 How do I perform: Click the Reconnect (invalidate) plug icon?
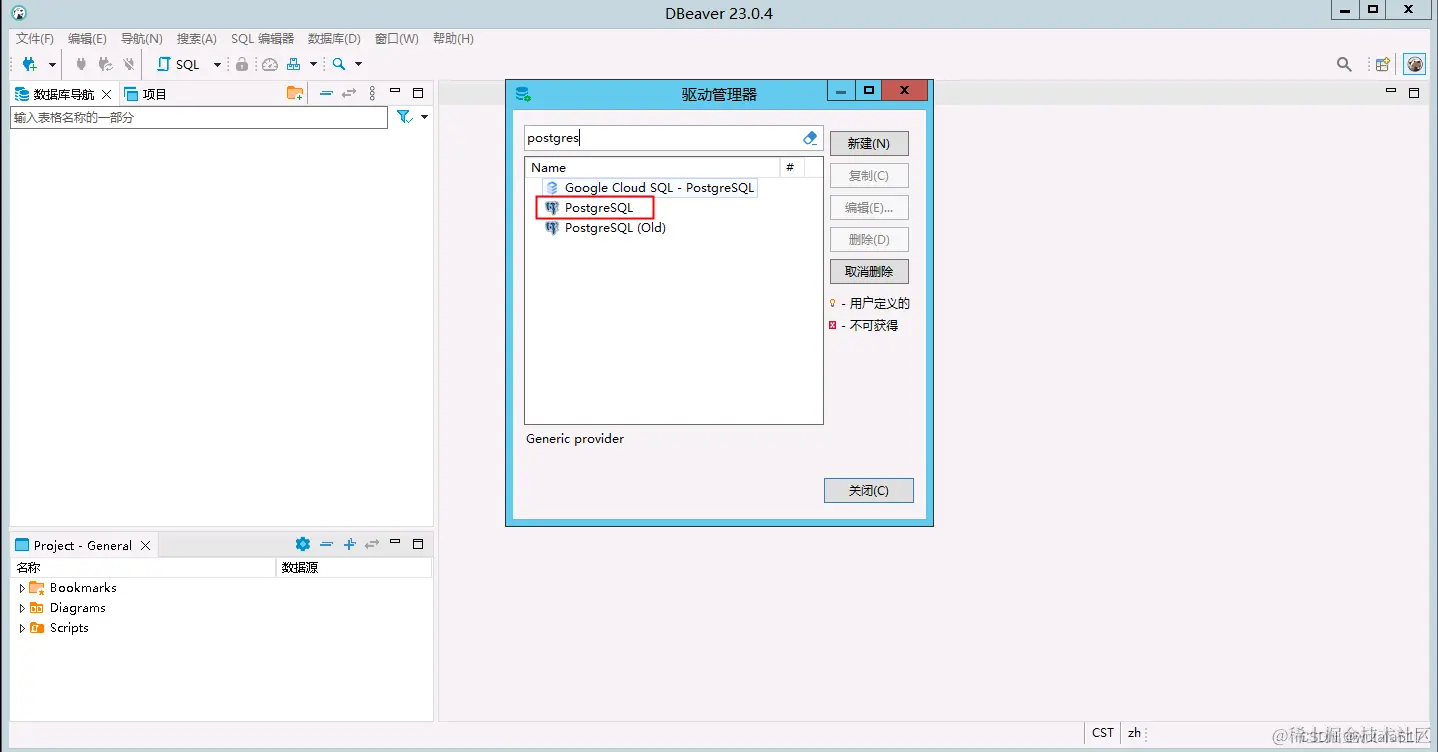(105, 64)
